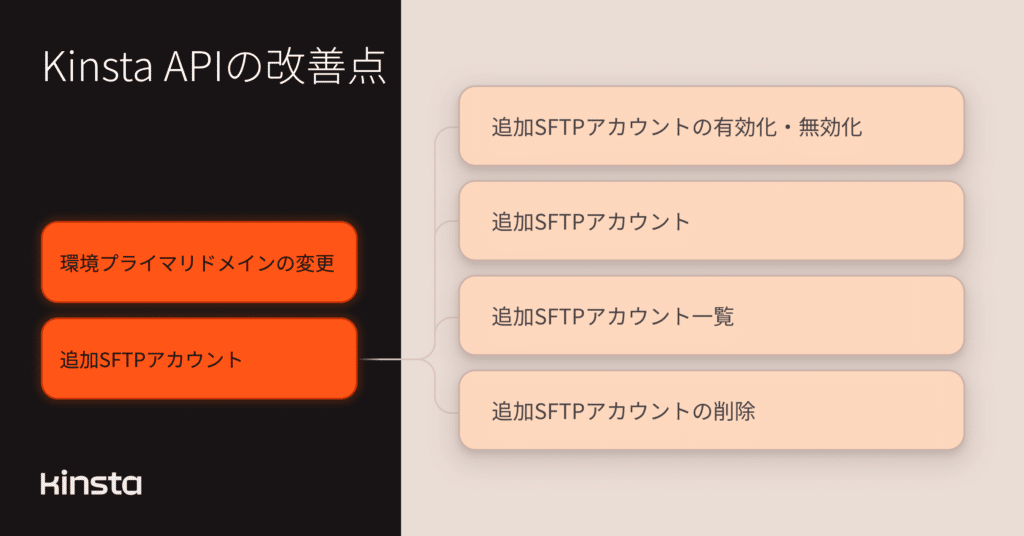Open the 追加SFTPアカウントの削除 card
The height and width of the screenshot is (536, 1024).
coord(712,410)
